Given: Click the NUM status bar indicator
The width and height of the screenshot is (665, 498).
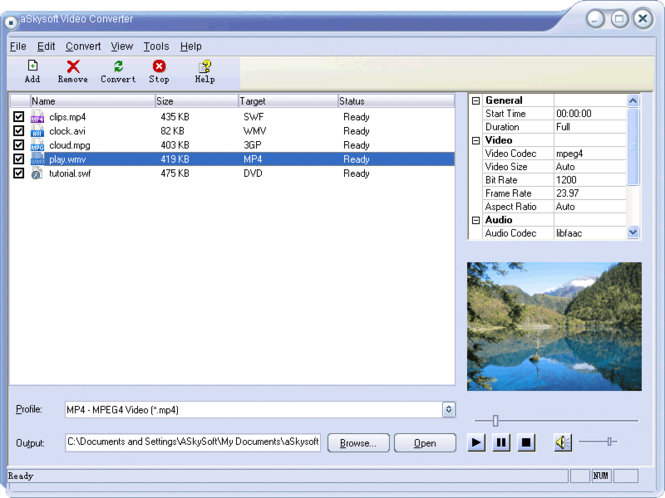Looking at the screenshot, I should coord(600,476).
